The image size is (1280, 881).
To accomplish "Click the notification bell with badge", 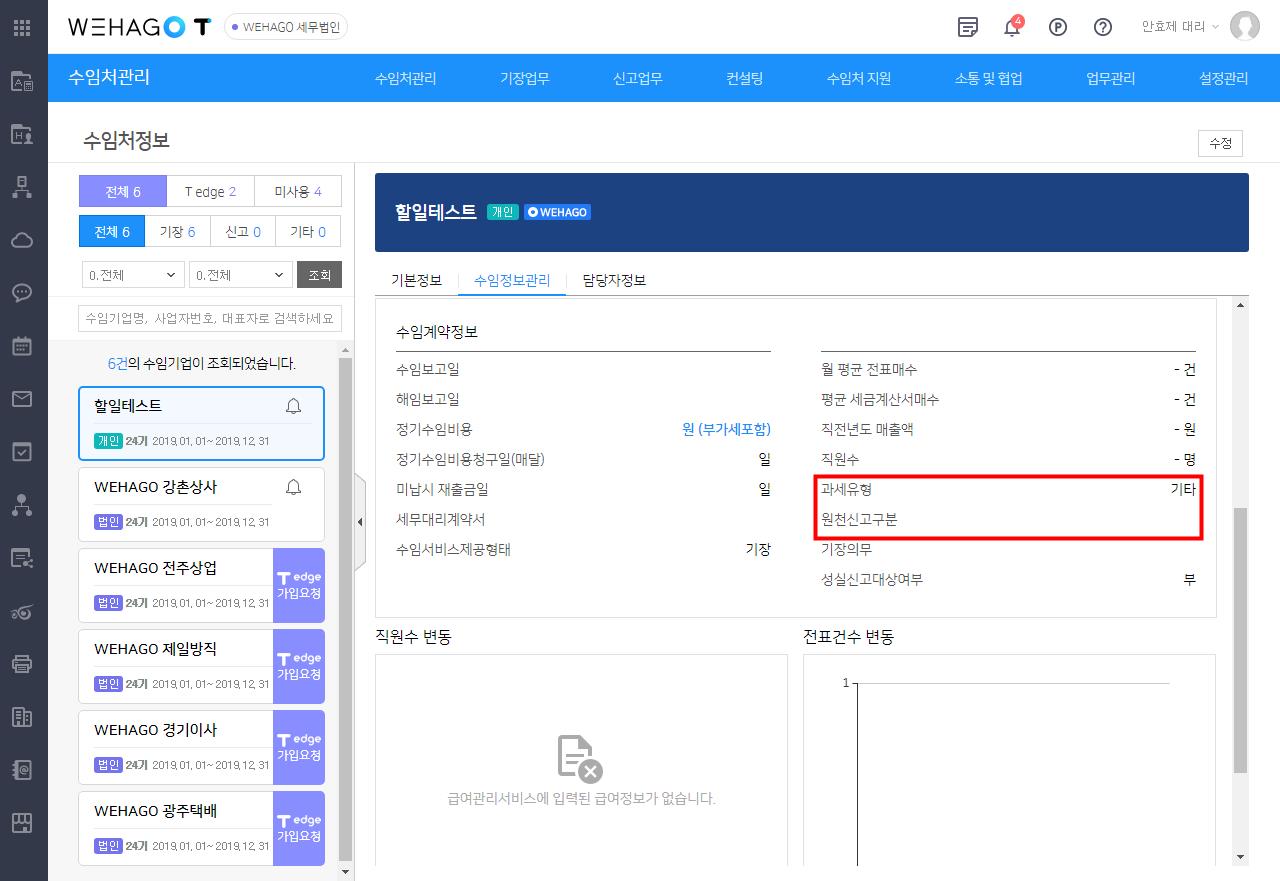I will coord(1012,27).
